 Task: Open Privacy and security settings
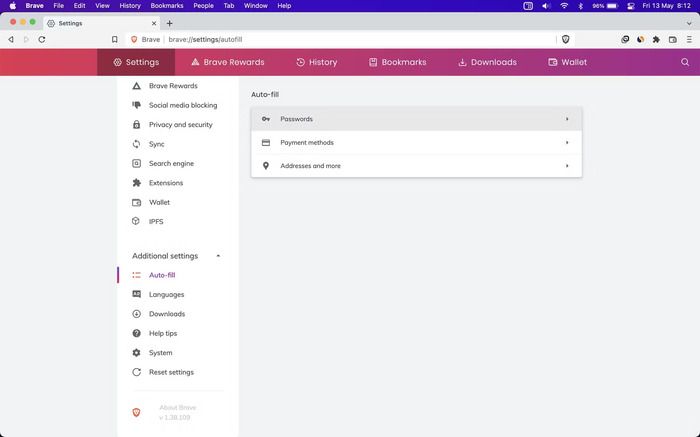pos(180,125)
